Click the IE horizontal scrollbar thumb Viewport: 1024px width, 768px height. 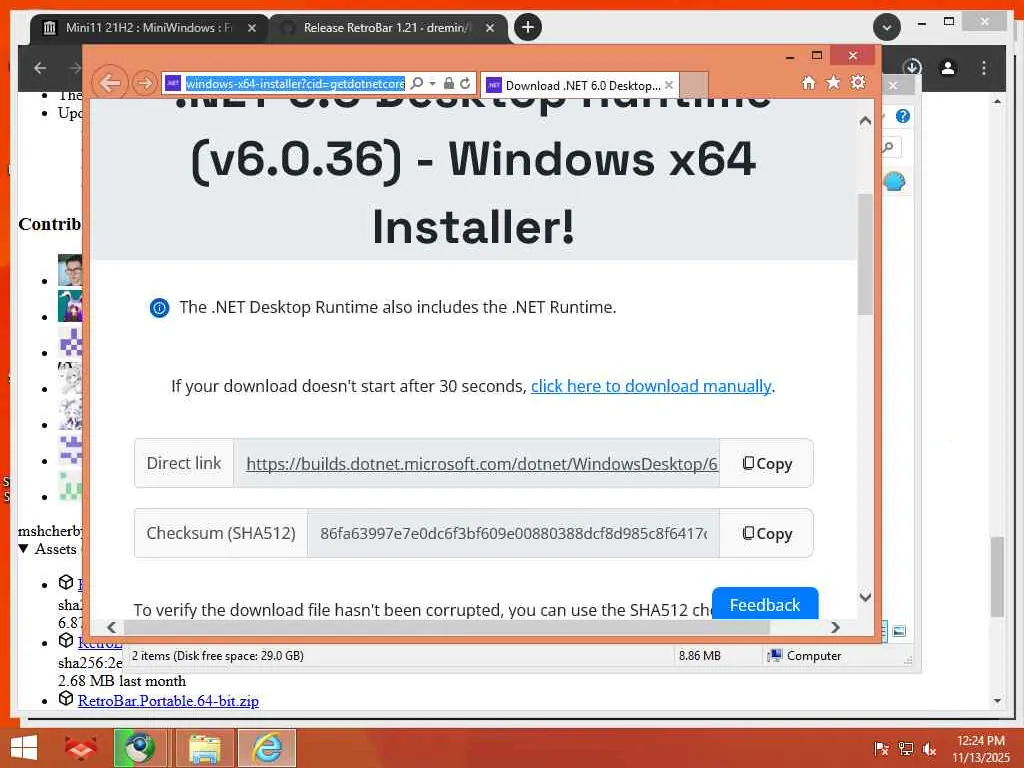coord(447,627)
